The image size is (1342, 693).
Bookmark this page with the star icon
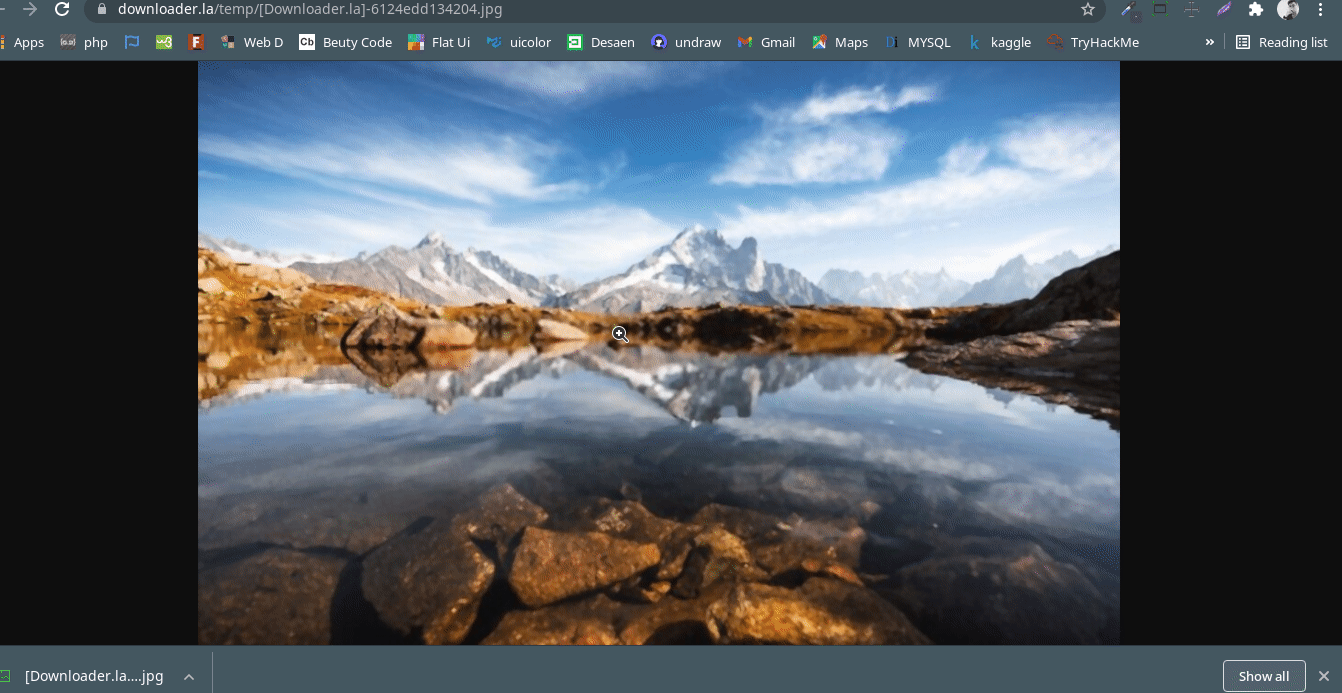coord(1086,10)
